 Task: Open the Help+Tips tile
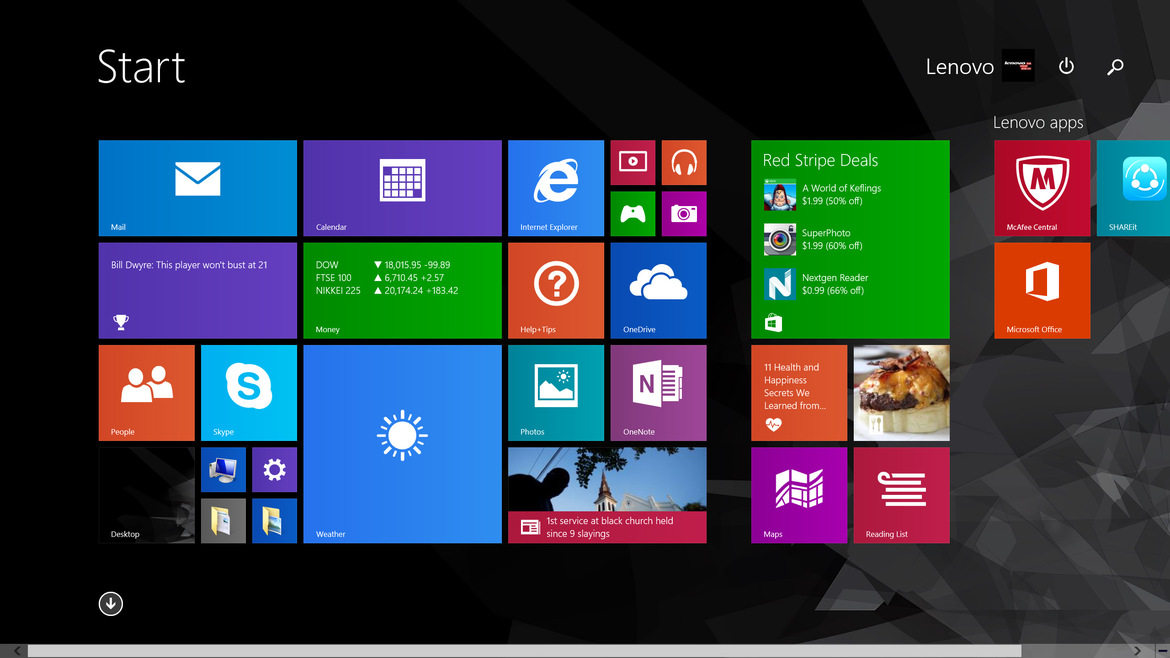(x=556, y=290)
